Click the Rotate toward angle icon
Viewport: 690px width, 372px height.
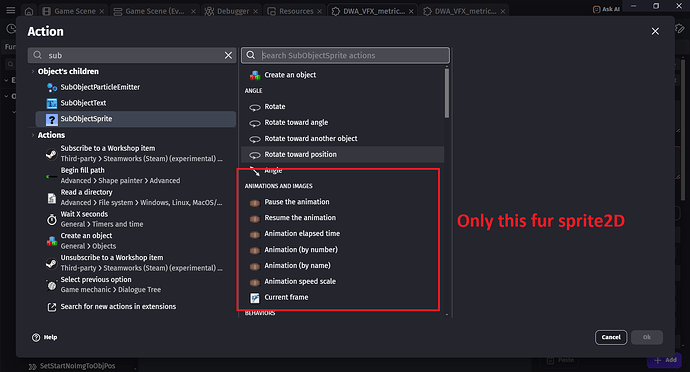tap(255, 123)
